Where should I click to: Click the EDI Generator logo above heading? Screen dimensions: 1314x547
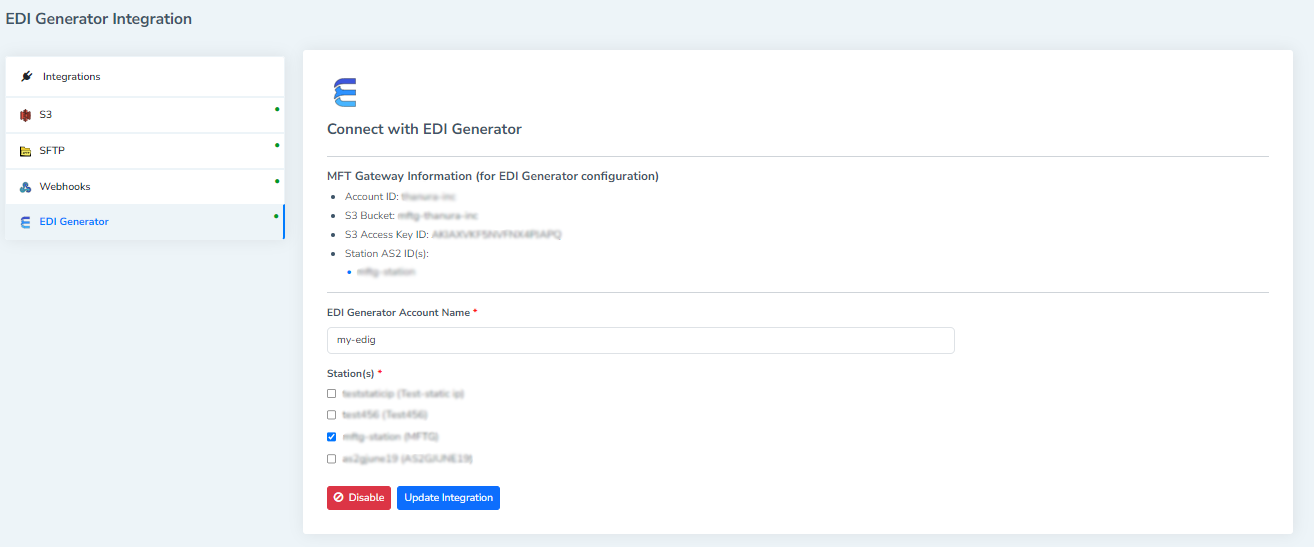point(344,93)
